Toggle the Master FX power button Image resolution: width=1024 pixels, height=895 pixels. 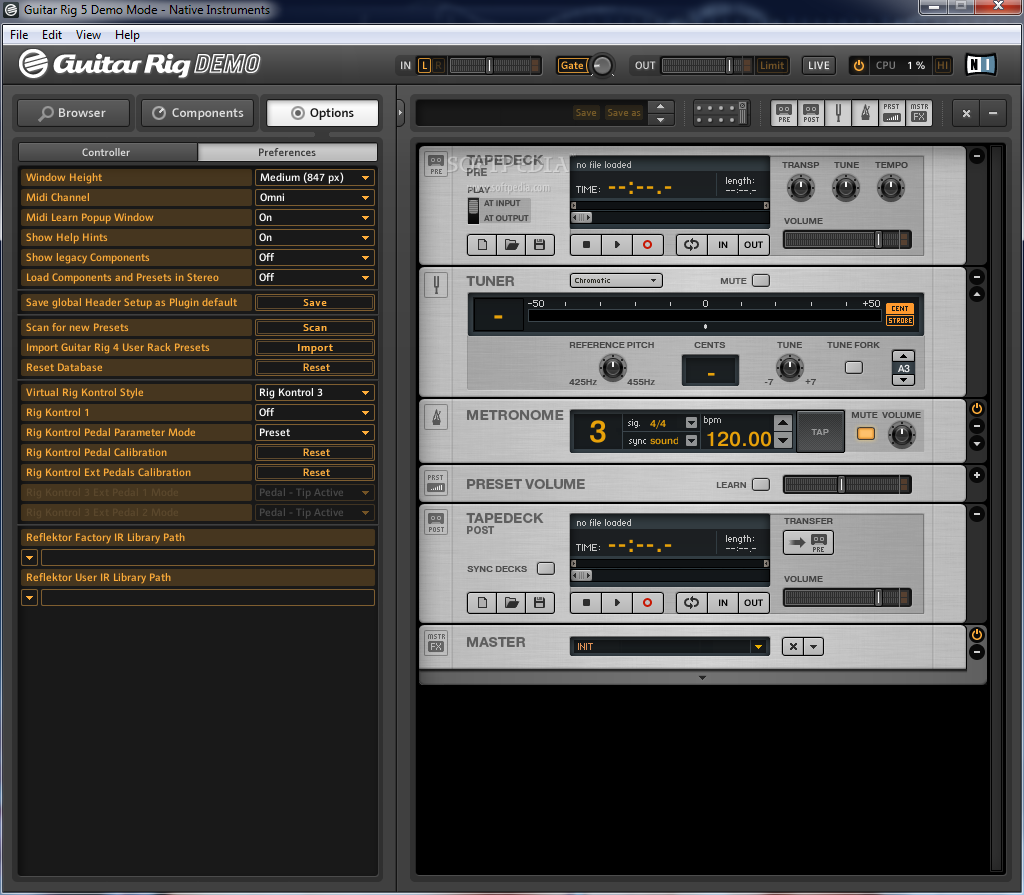976,635
